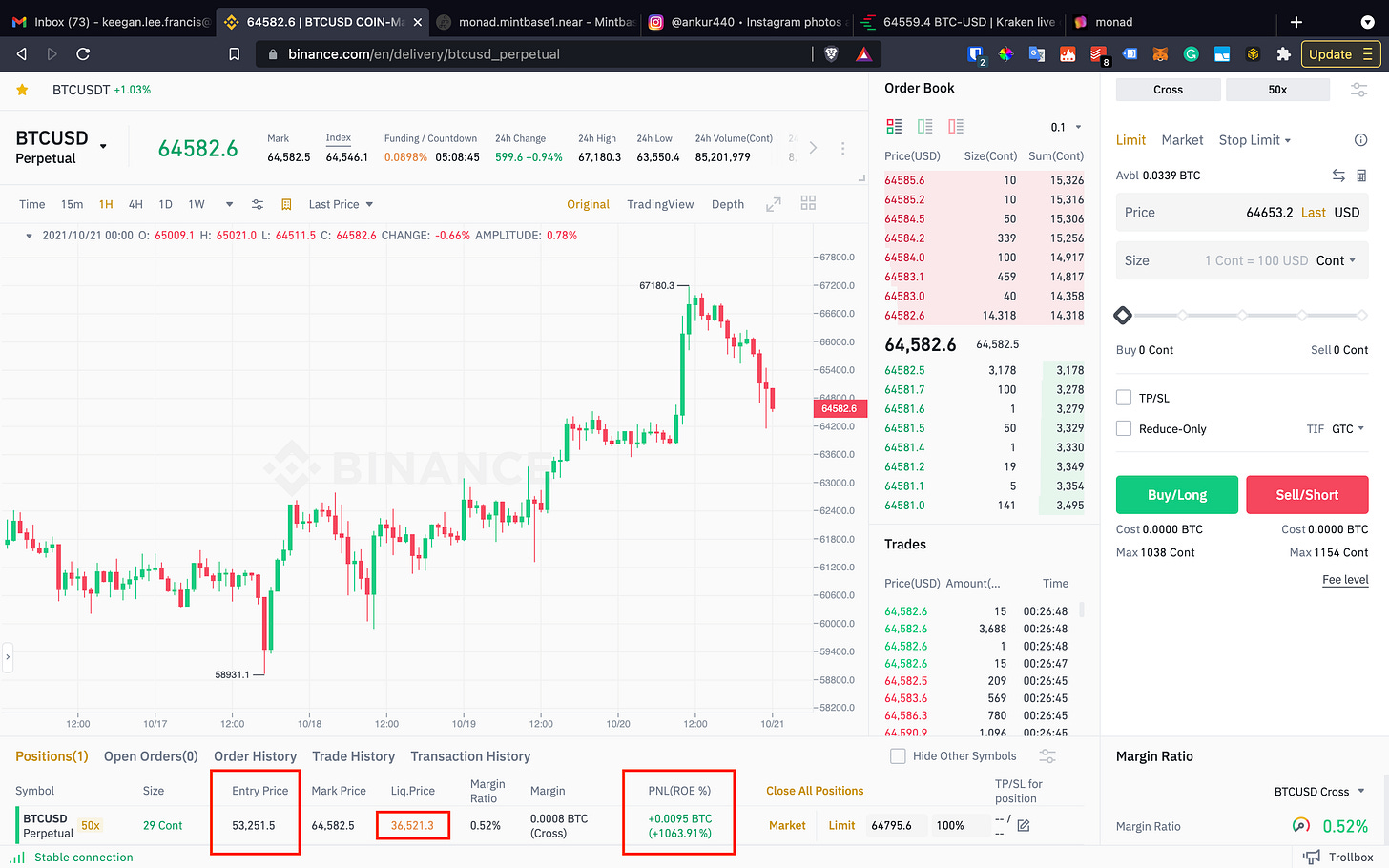Image resolution: width=1389 pixels, height=868 pixels.
Task: Open the Last Price dropdown
Action: coord(341,204)
